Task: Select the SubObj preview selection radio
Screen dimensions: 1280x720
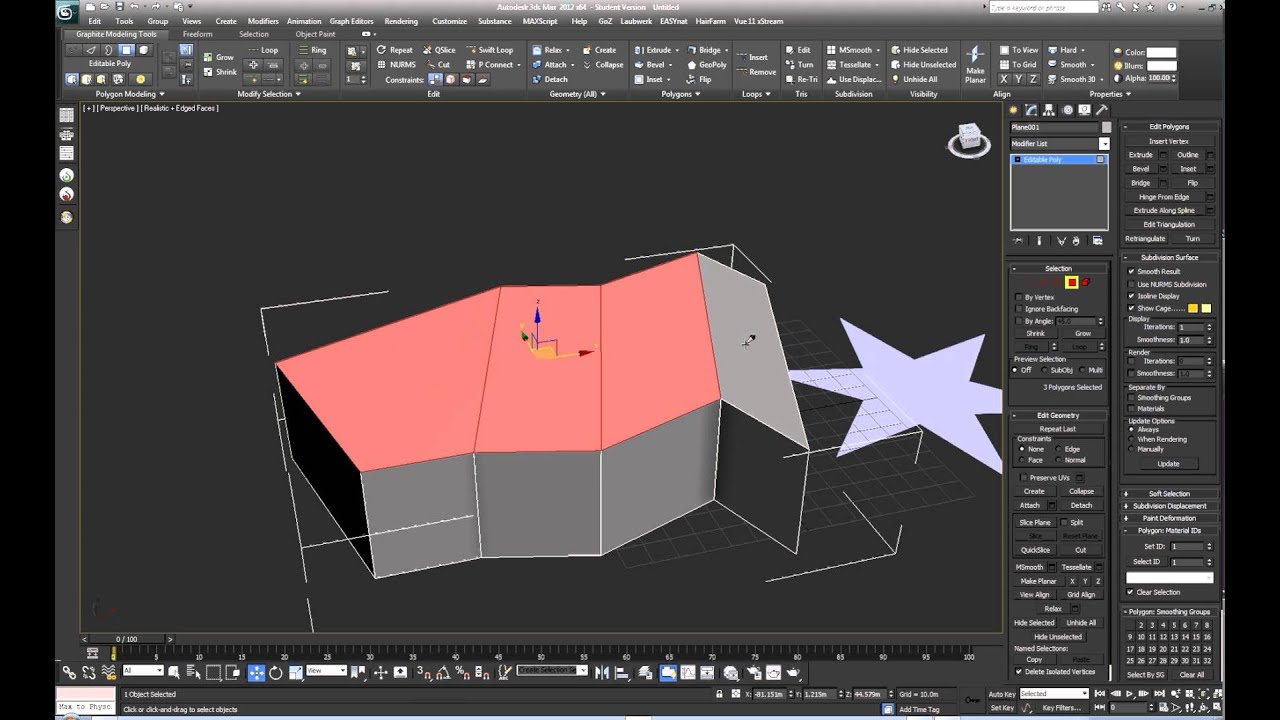Action: tap(1045, 370)
